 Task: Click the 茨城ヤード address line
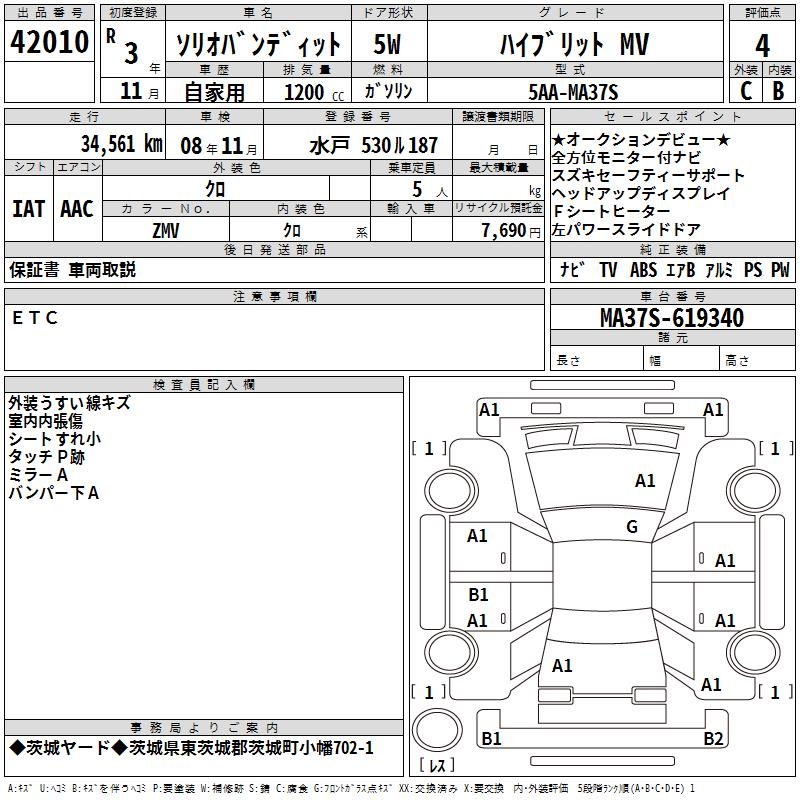click(191, 748)
